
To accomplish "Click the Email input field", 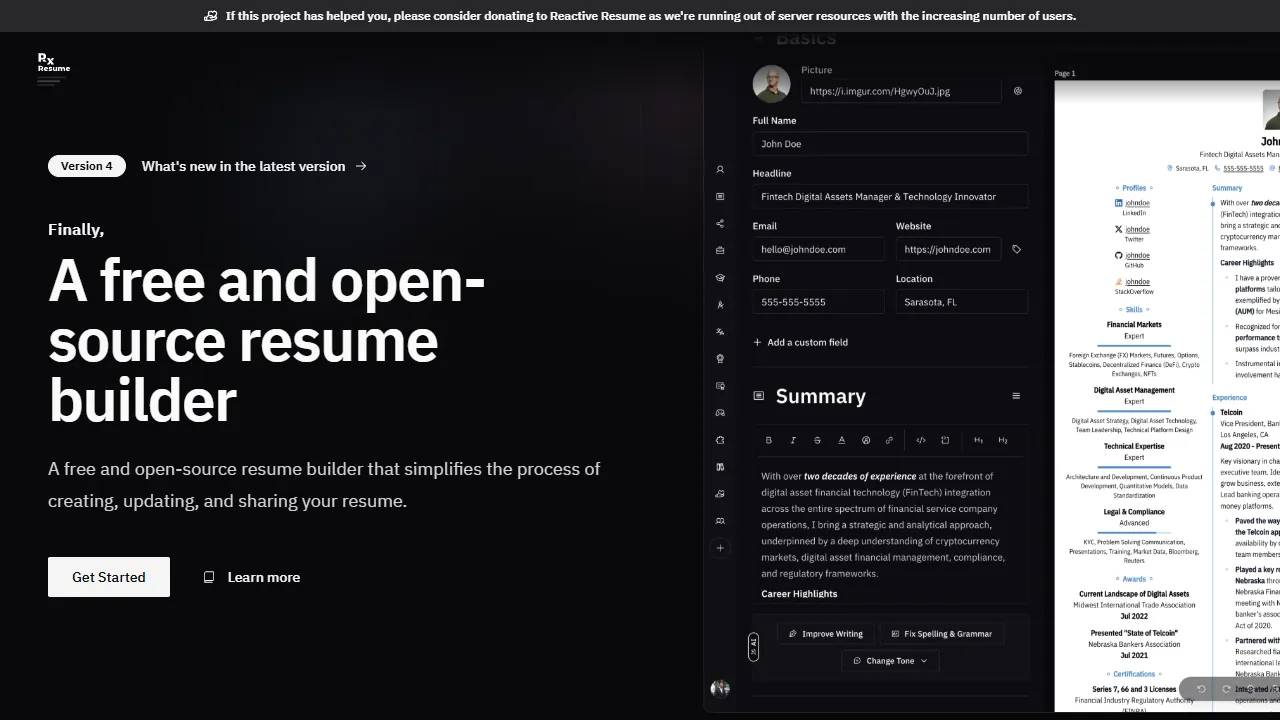I will (x=819, y=249).
